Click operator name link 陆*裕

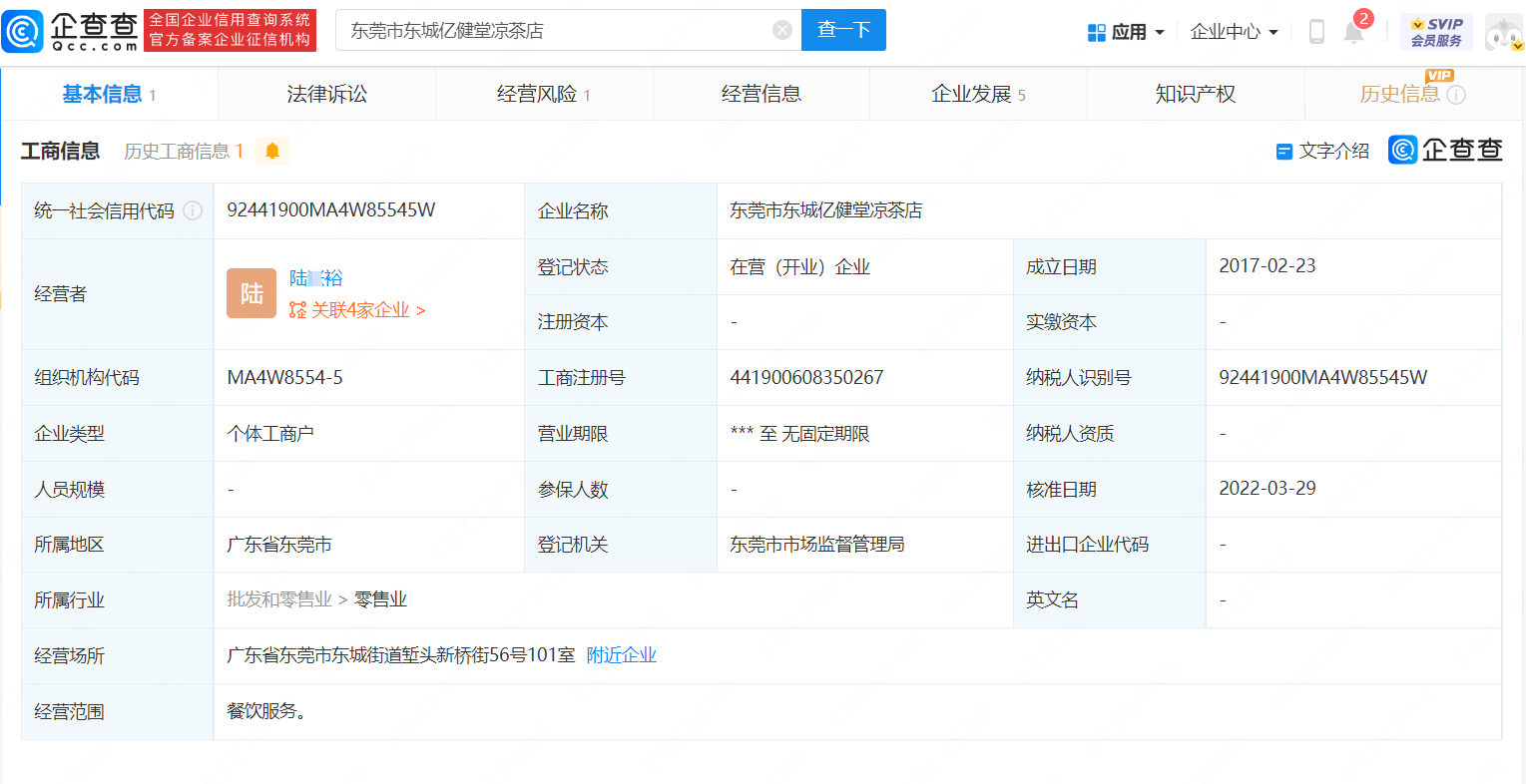[x=316, y=278]
